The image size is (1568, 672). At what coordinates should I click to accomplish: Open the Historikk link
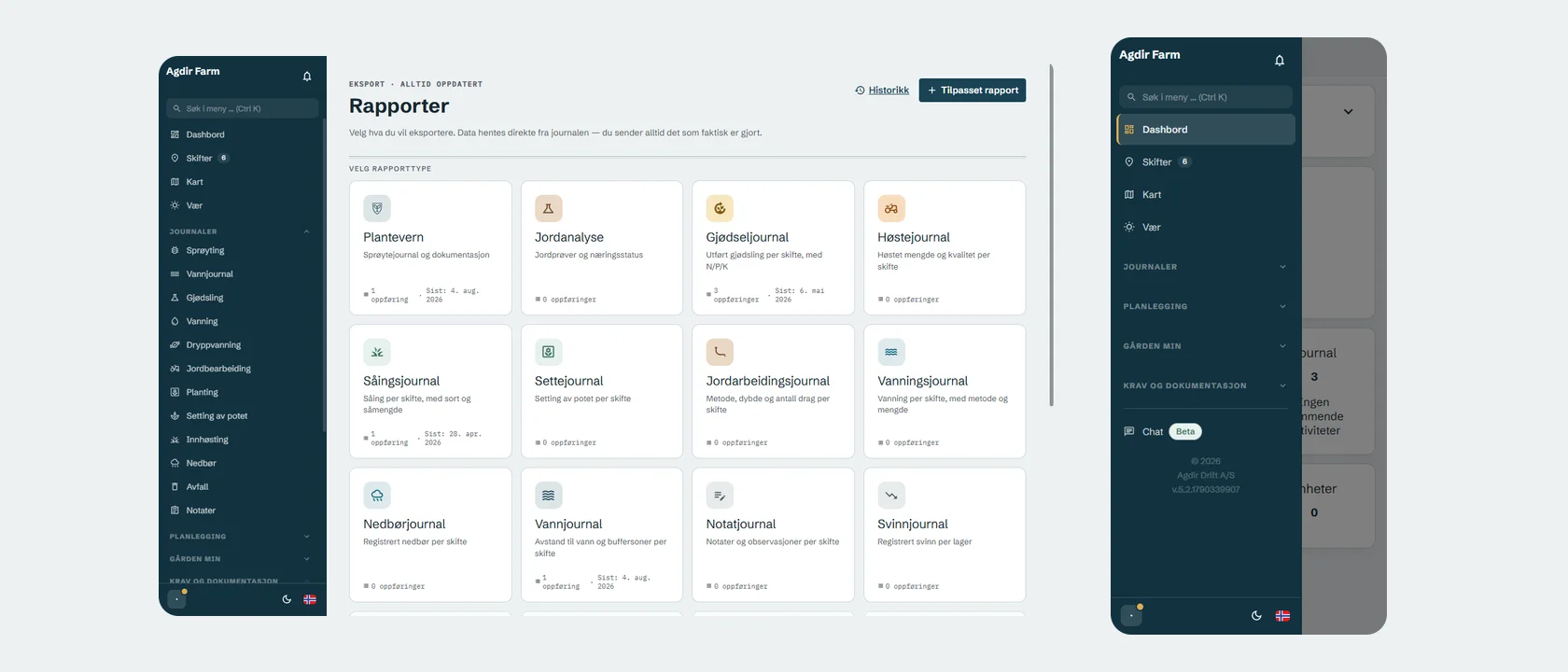tap(882, 91)
